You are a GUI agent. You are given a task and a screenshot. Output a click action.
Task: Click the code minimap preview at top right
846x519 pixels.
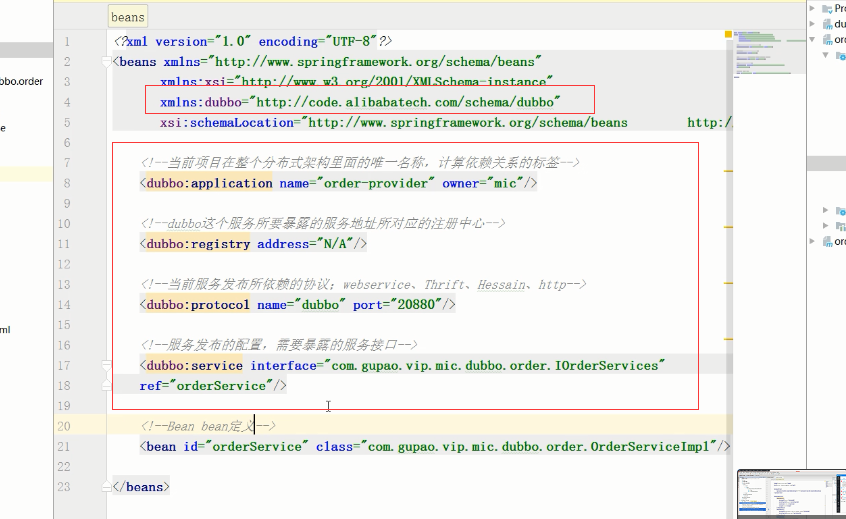[769, 54]
